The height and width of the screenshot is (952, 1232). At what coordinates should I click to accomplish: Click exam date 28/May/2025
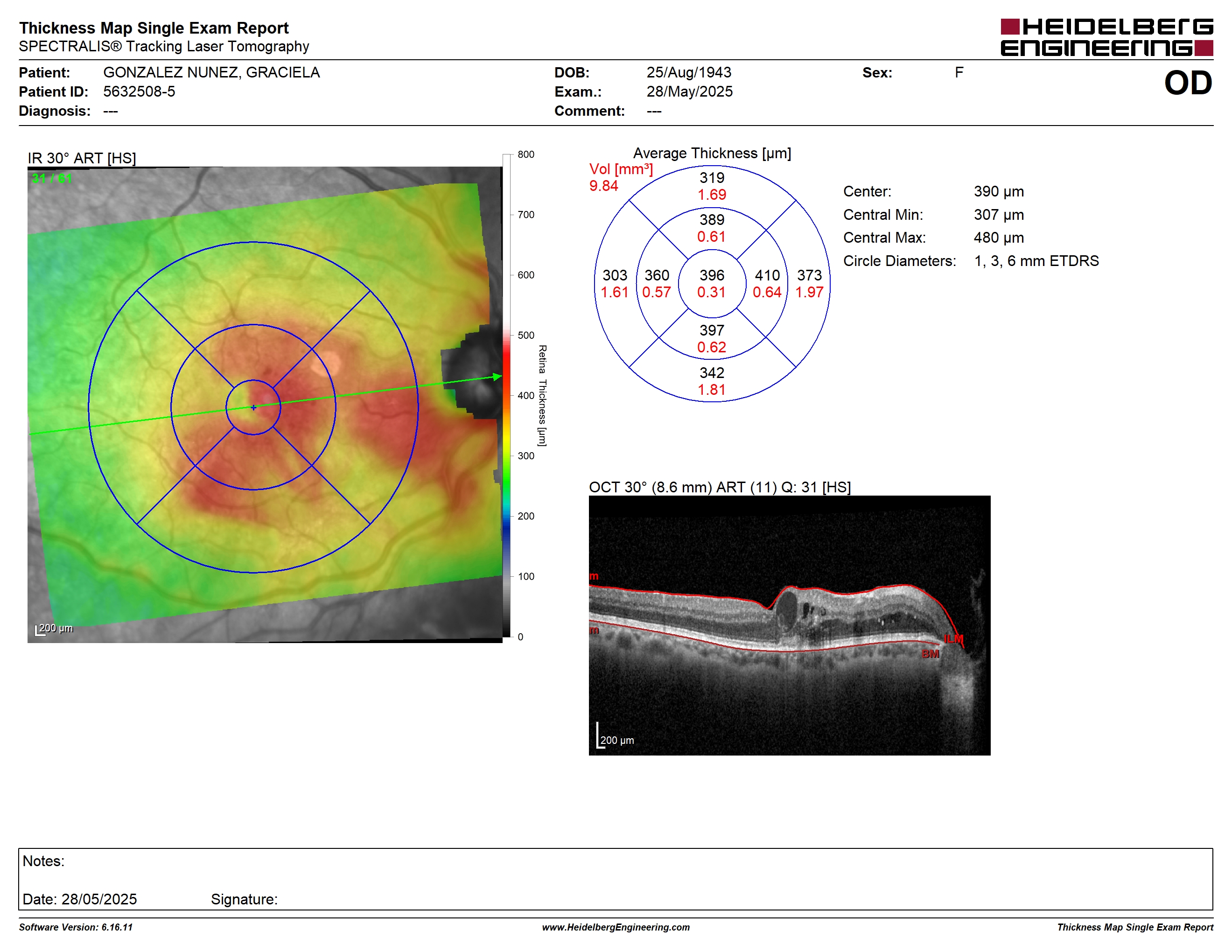(689, 91)
